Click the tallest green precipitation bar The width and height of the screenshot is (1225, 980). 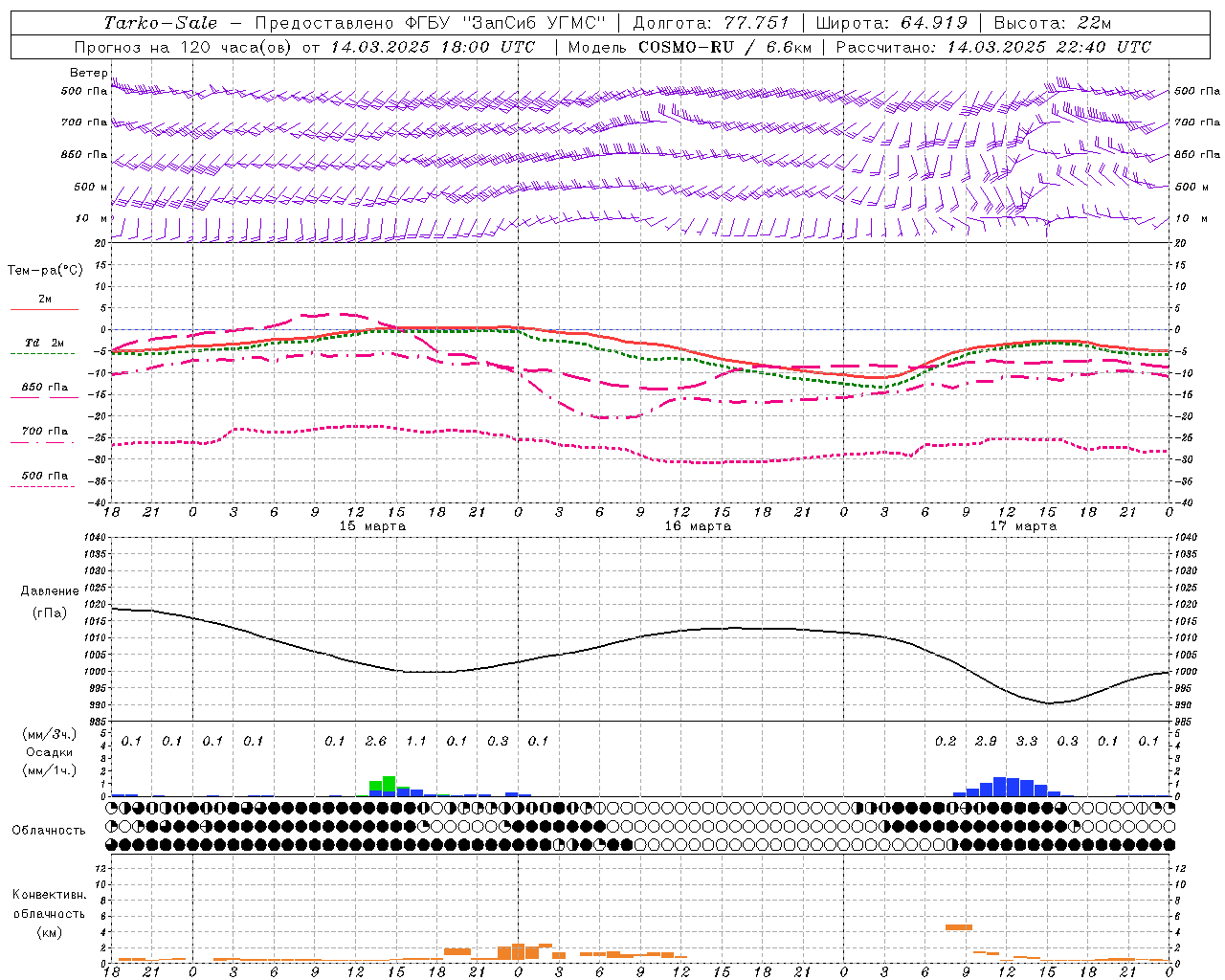389,783
